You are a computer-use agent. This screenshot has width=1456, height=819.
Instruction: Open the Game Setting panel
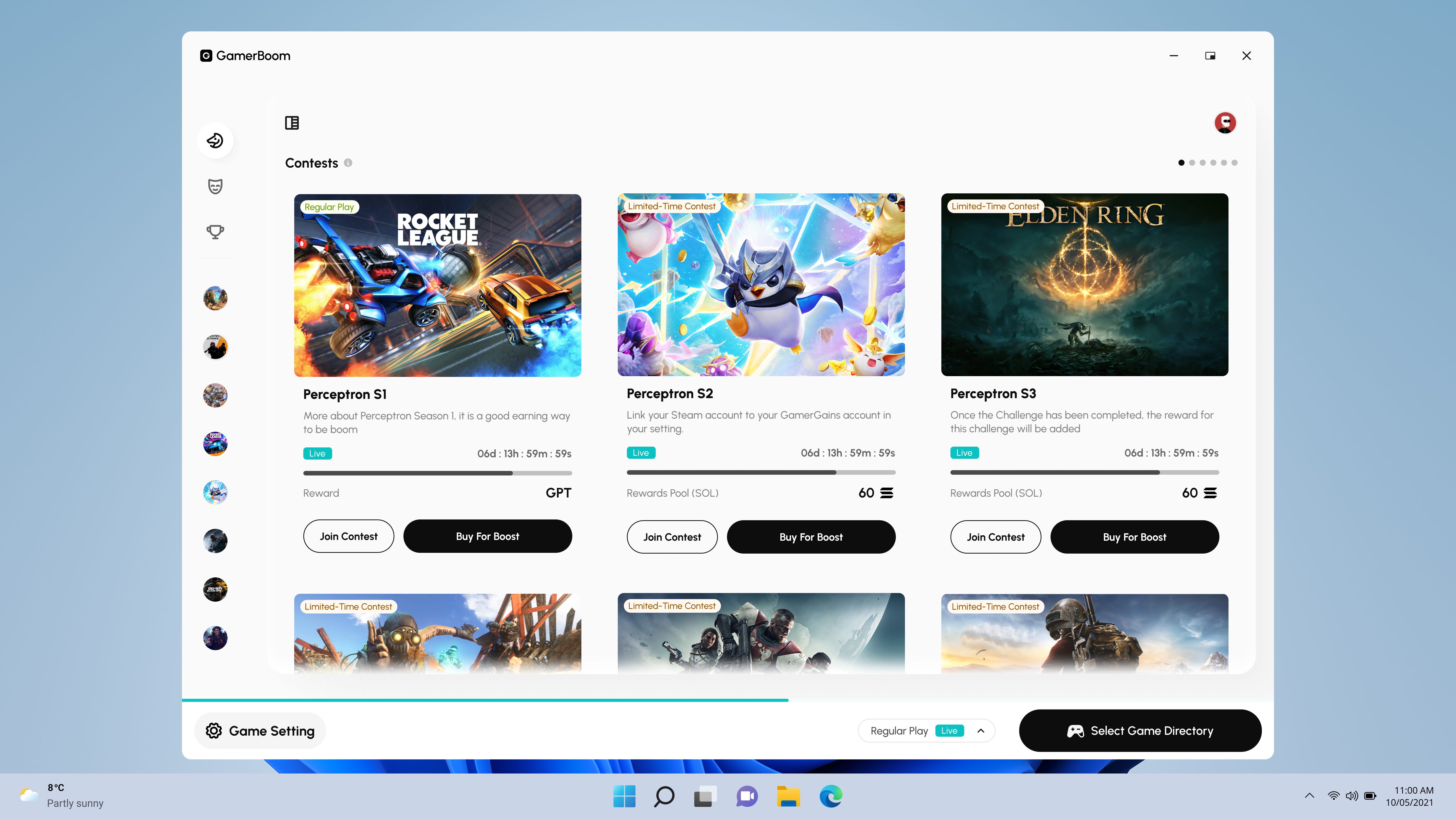[x=260, y=731]
